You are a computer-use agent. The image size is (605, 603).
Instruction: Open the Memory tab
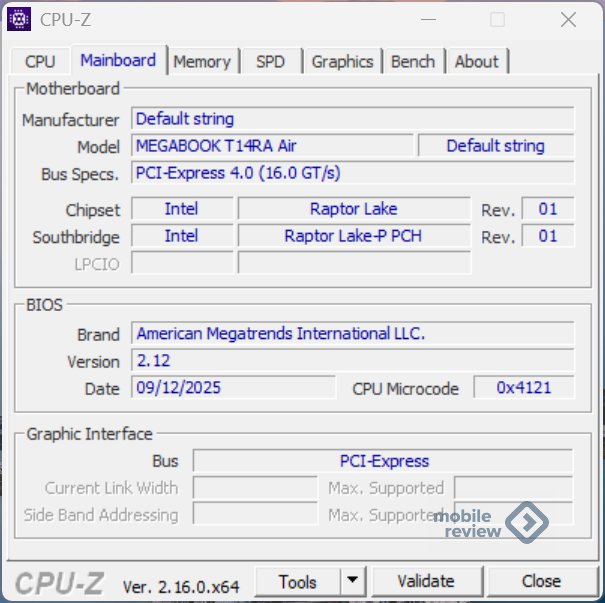pyautogui.click(x=201, y=62)
